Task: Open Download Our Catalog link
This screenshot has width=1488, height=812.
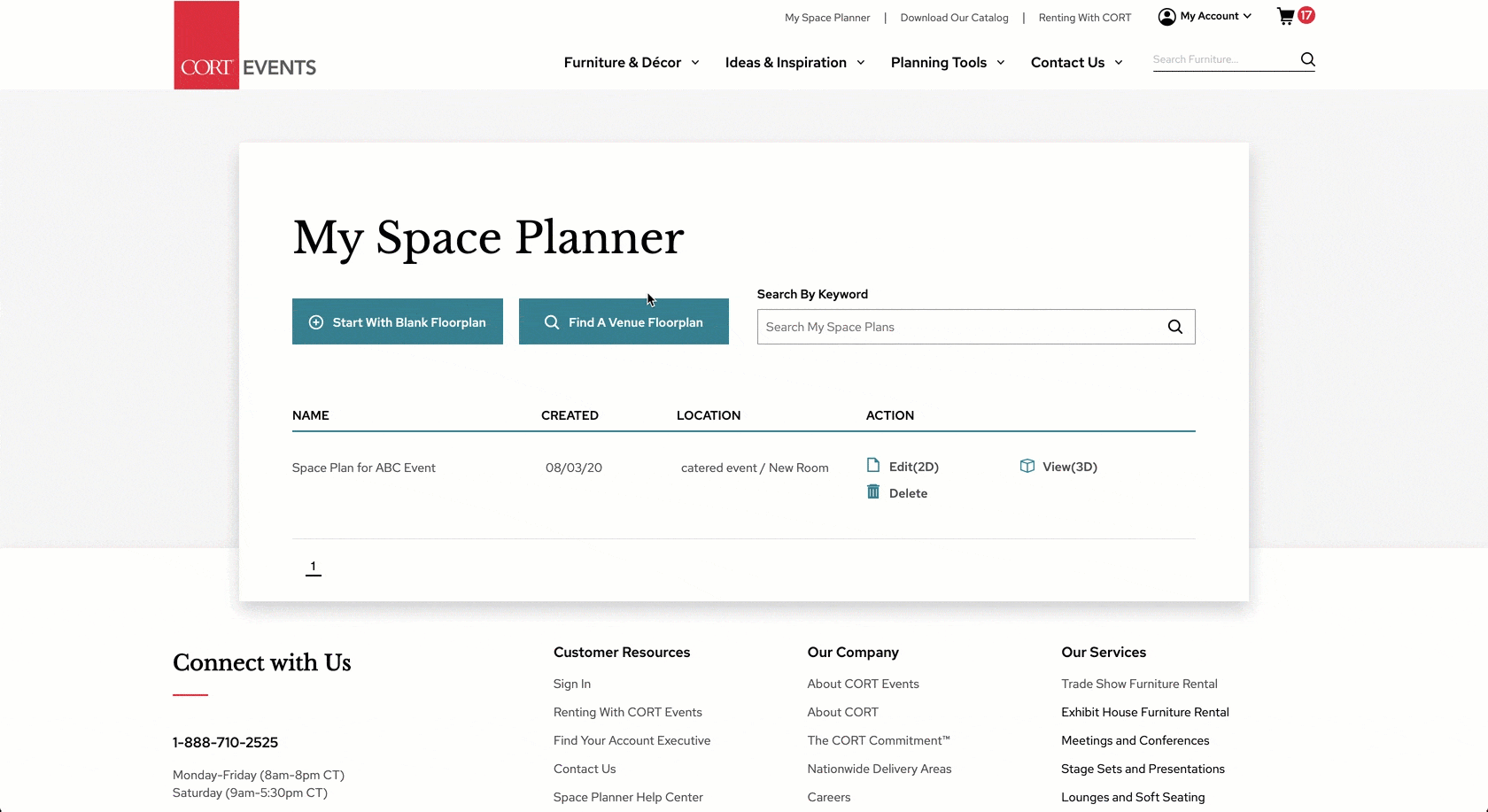Action: 954,18
